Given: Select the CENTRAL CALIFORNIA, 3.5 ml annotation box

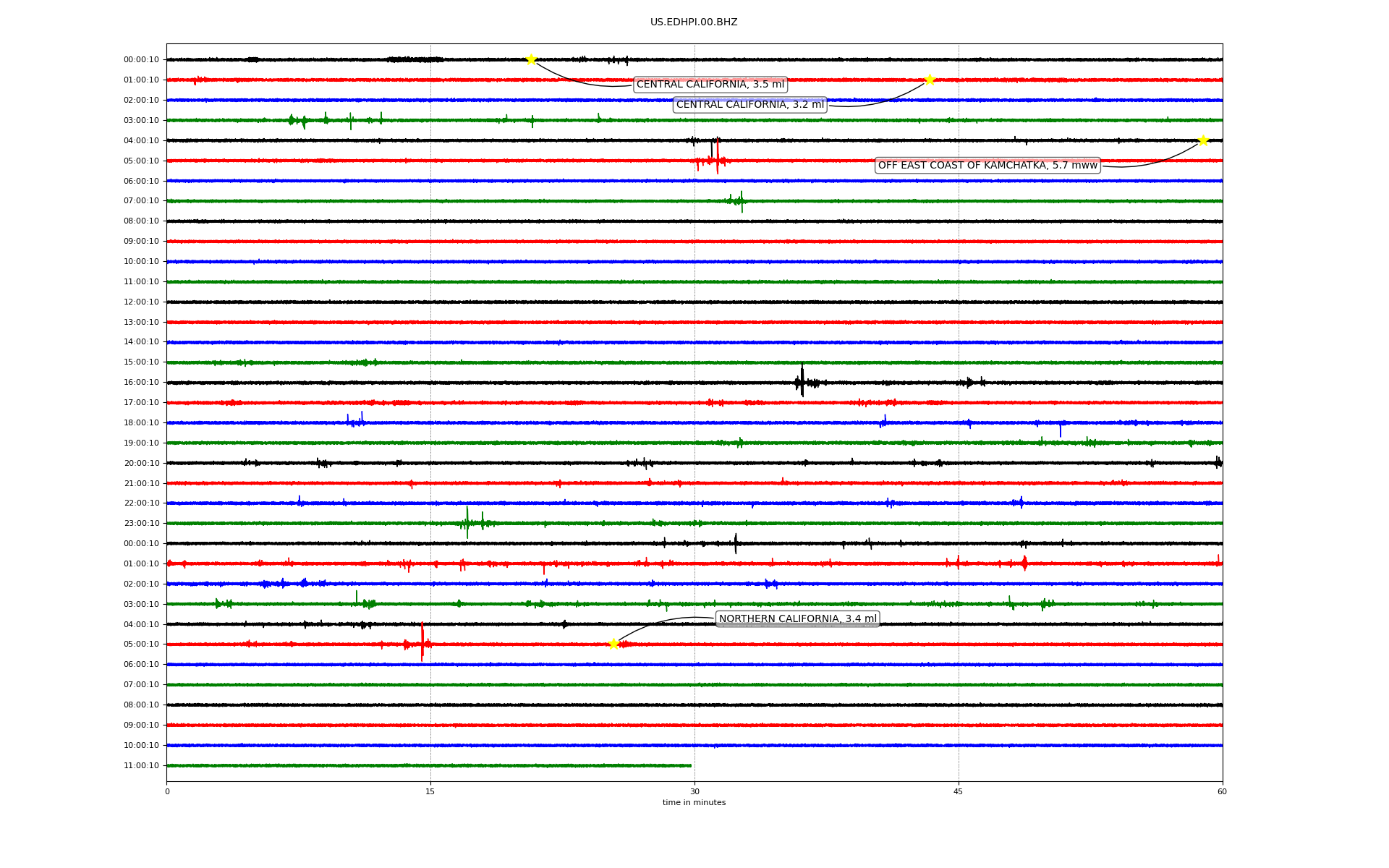Looking at the screenshot, I should pos(710,85).
